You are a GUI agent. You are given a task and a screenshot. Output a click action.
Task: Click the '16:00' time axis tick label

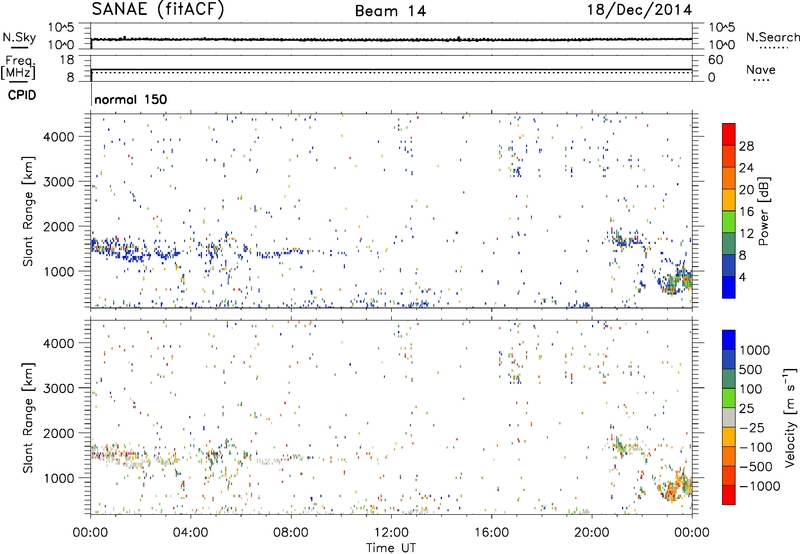[491, 533]
